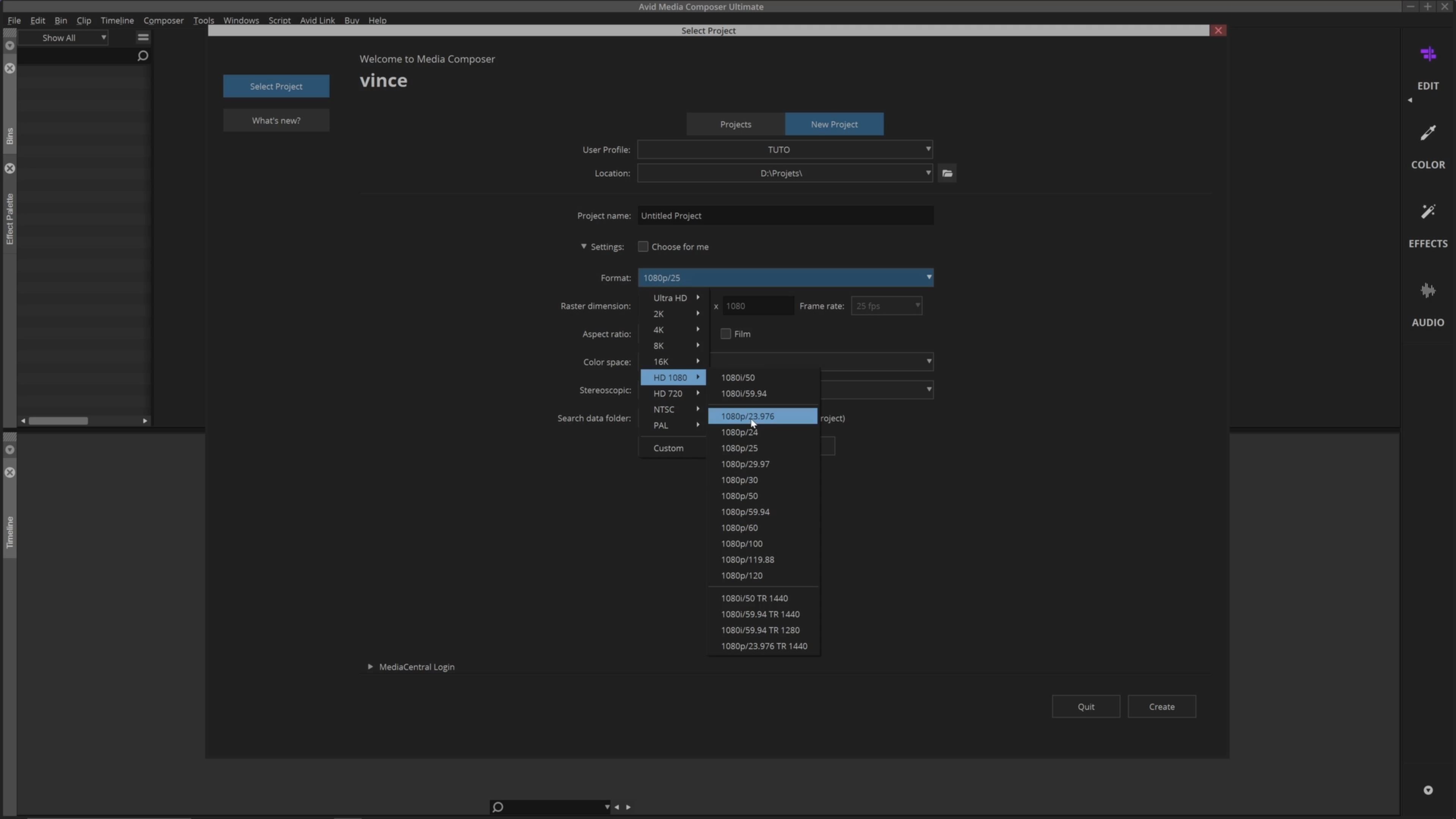The image size is (1456, 819).
Task: Click the round options icon at bottom right
Action: pyautogui.click(x=1428, y=790)
